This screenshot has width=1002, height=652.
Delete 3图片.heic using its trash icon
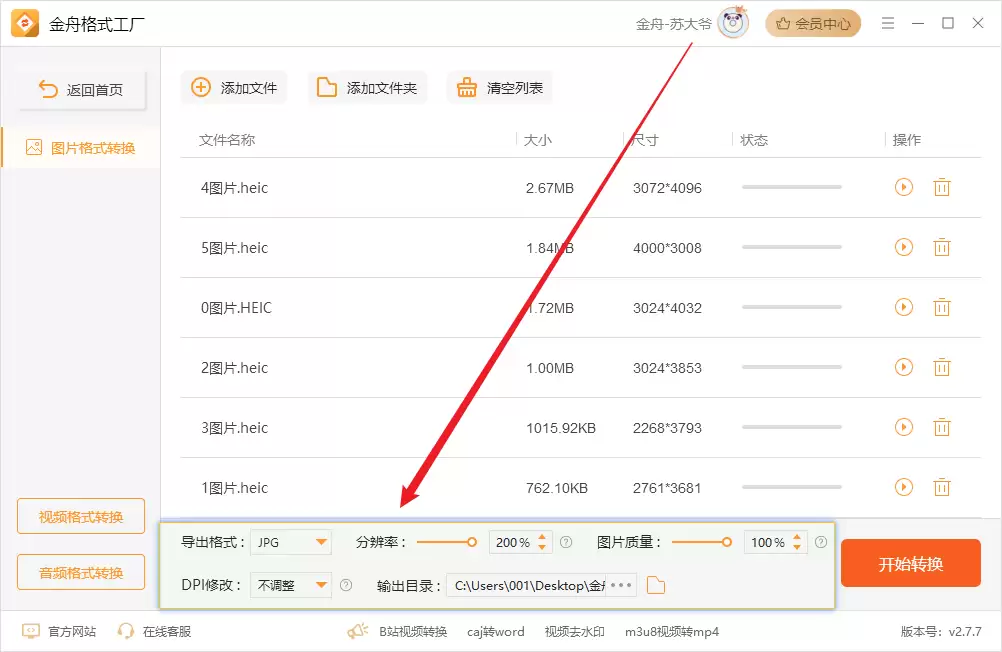pos(942,427)
